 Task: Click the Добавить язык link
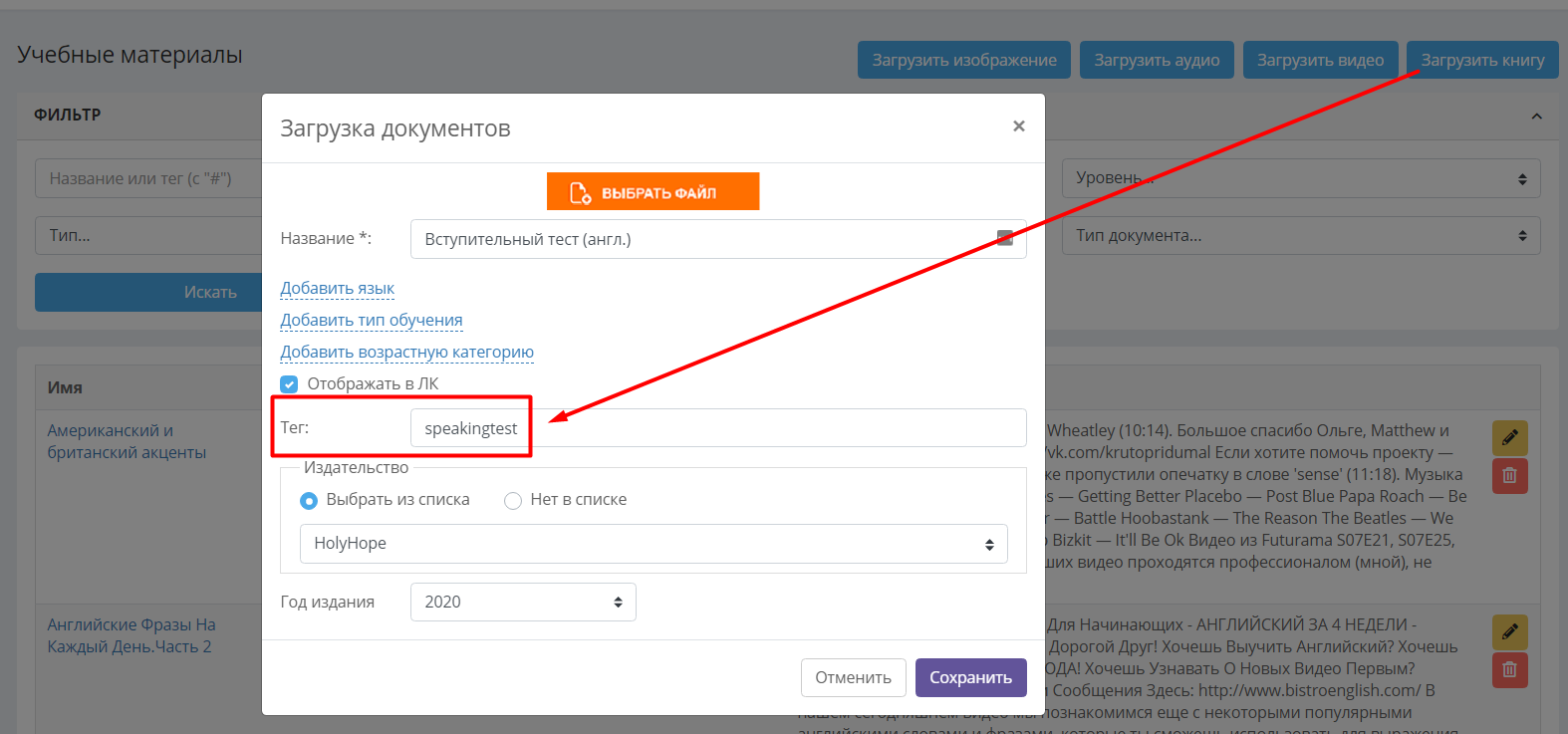[x=337, y=288]
